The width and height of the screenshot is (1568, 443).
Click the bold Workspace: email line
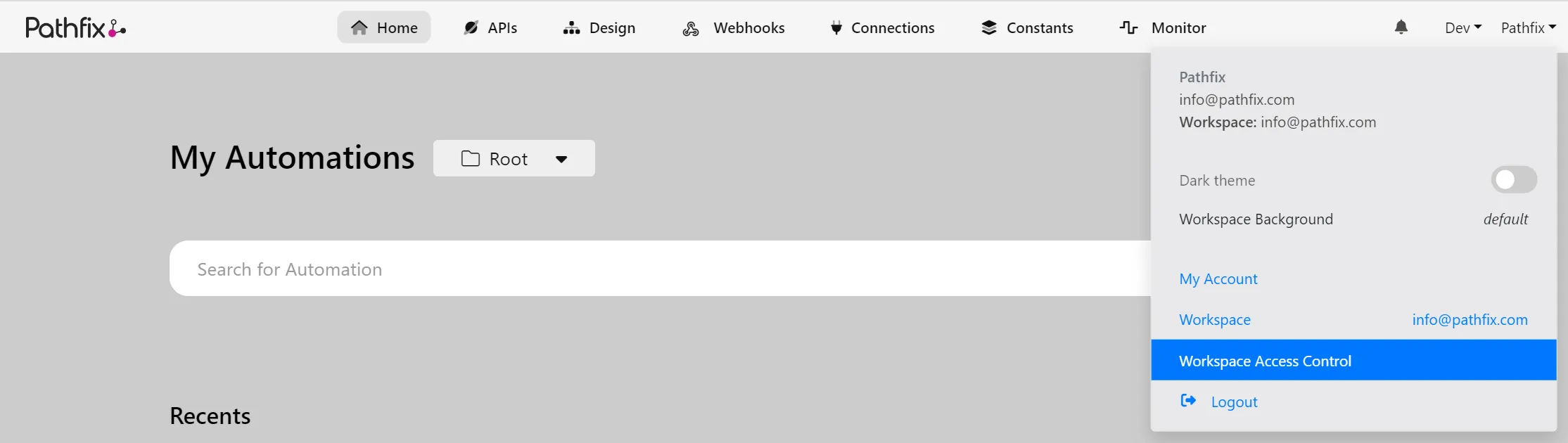pyautogui.click(x=1277, y=122)
